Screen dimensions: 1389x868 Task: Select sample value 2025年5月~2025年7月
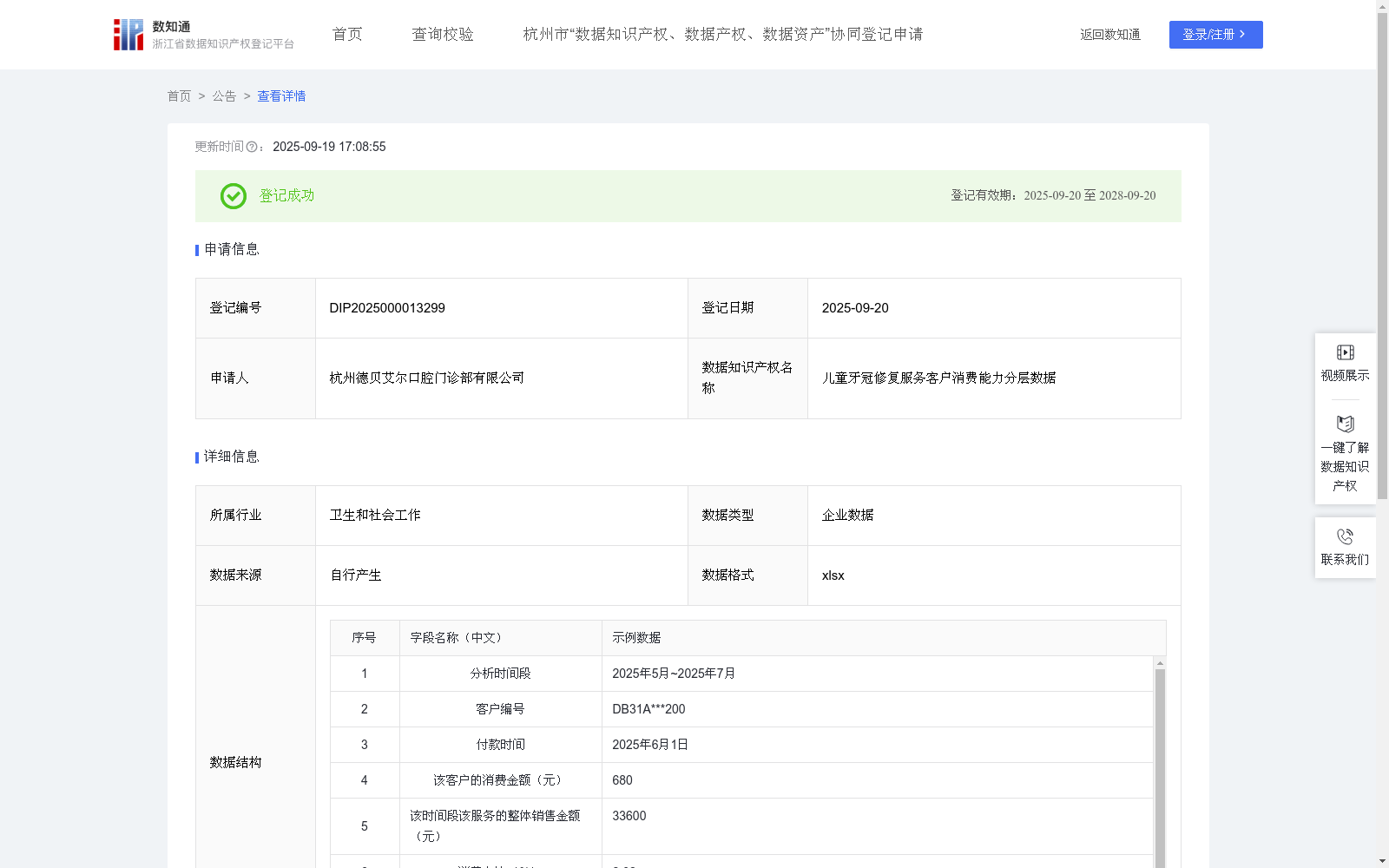674,674
